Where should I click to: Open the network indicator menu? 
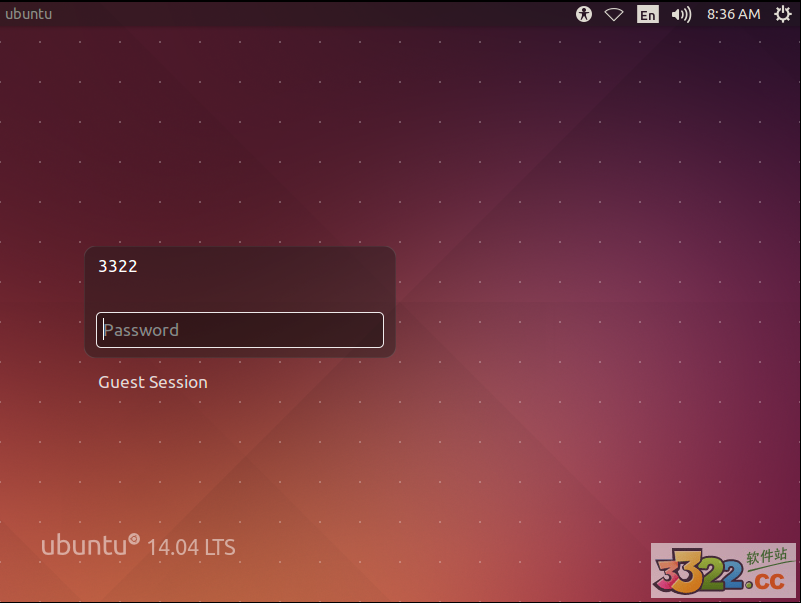(x=614, y=14)
